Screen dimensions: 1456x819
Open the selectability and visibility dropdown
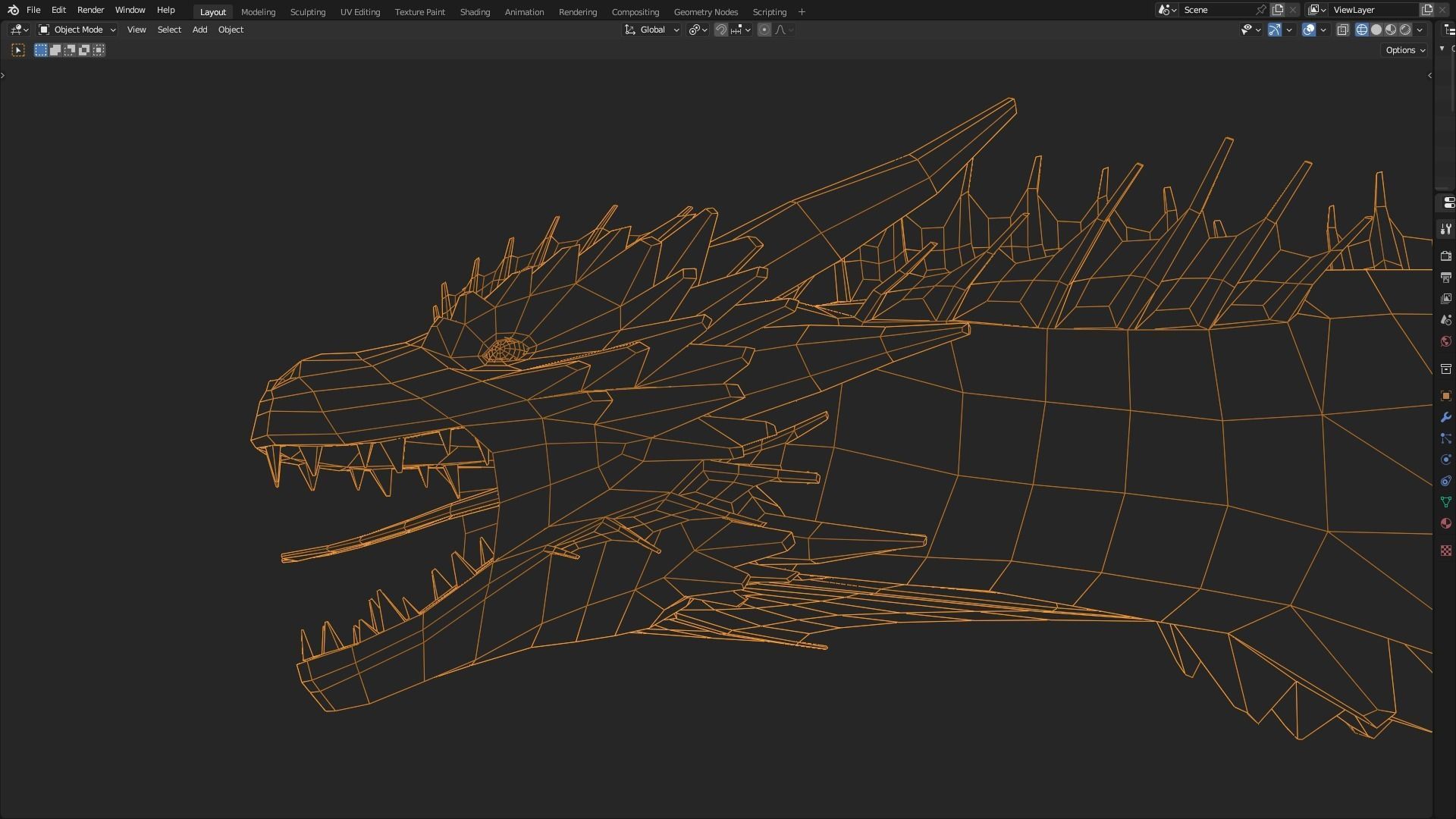coord(1250,30)
